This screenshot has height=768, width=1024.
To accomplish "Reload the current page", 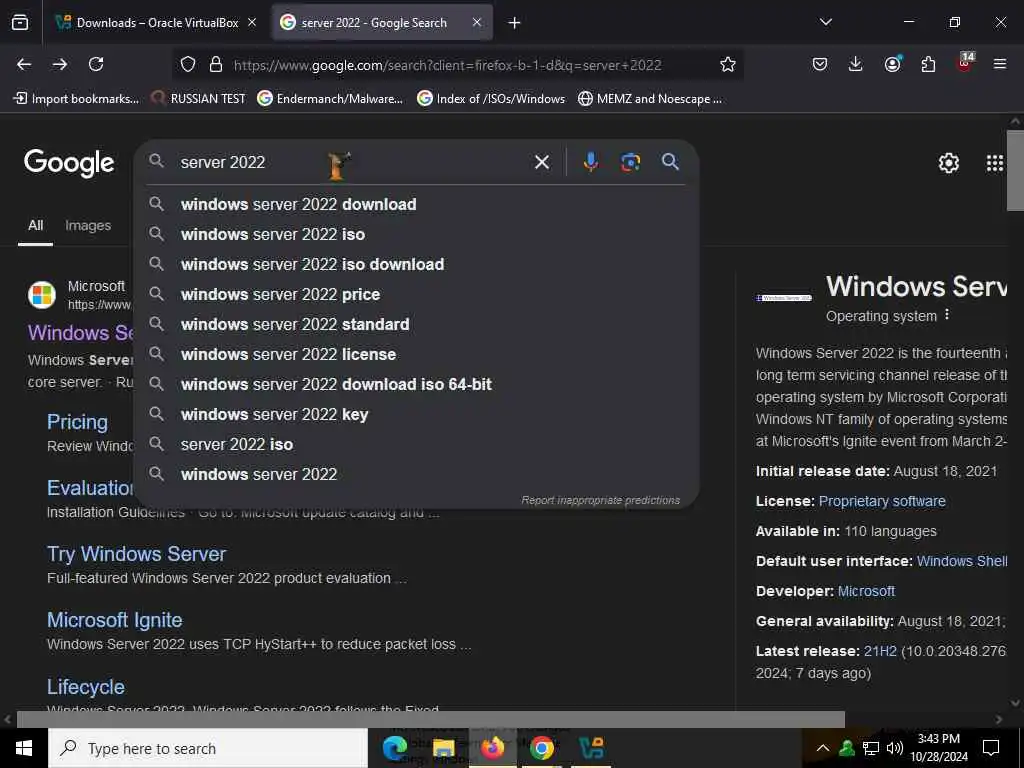I will 96,64.
